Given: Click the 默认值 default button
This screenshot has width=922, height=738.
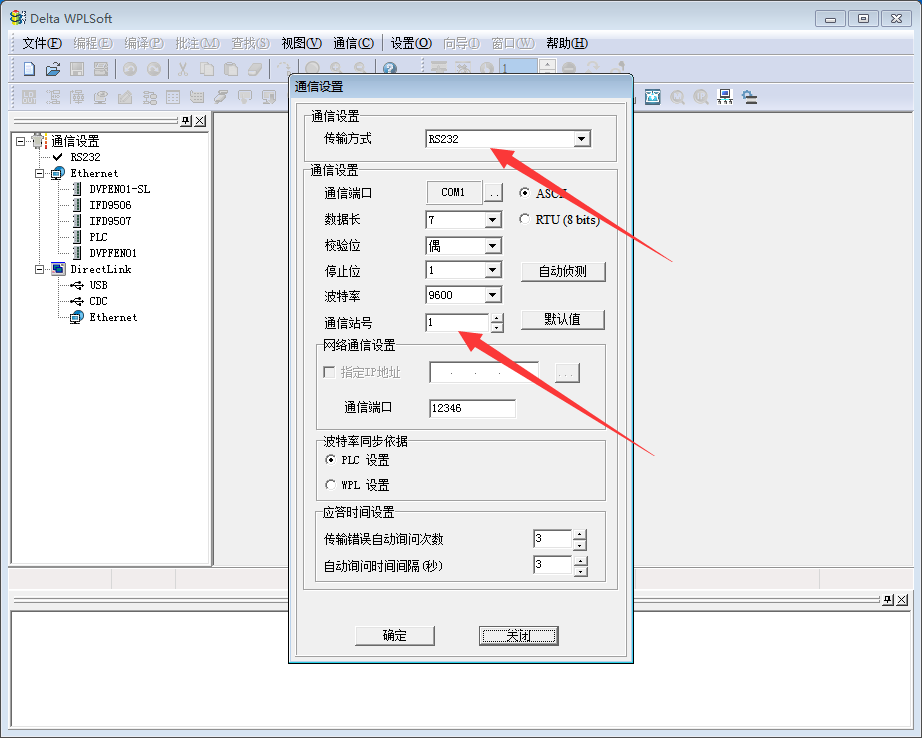Looking at the screenshot, I should coord(563,319).
